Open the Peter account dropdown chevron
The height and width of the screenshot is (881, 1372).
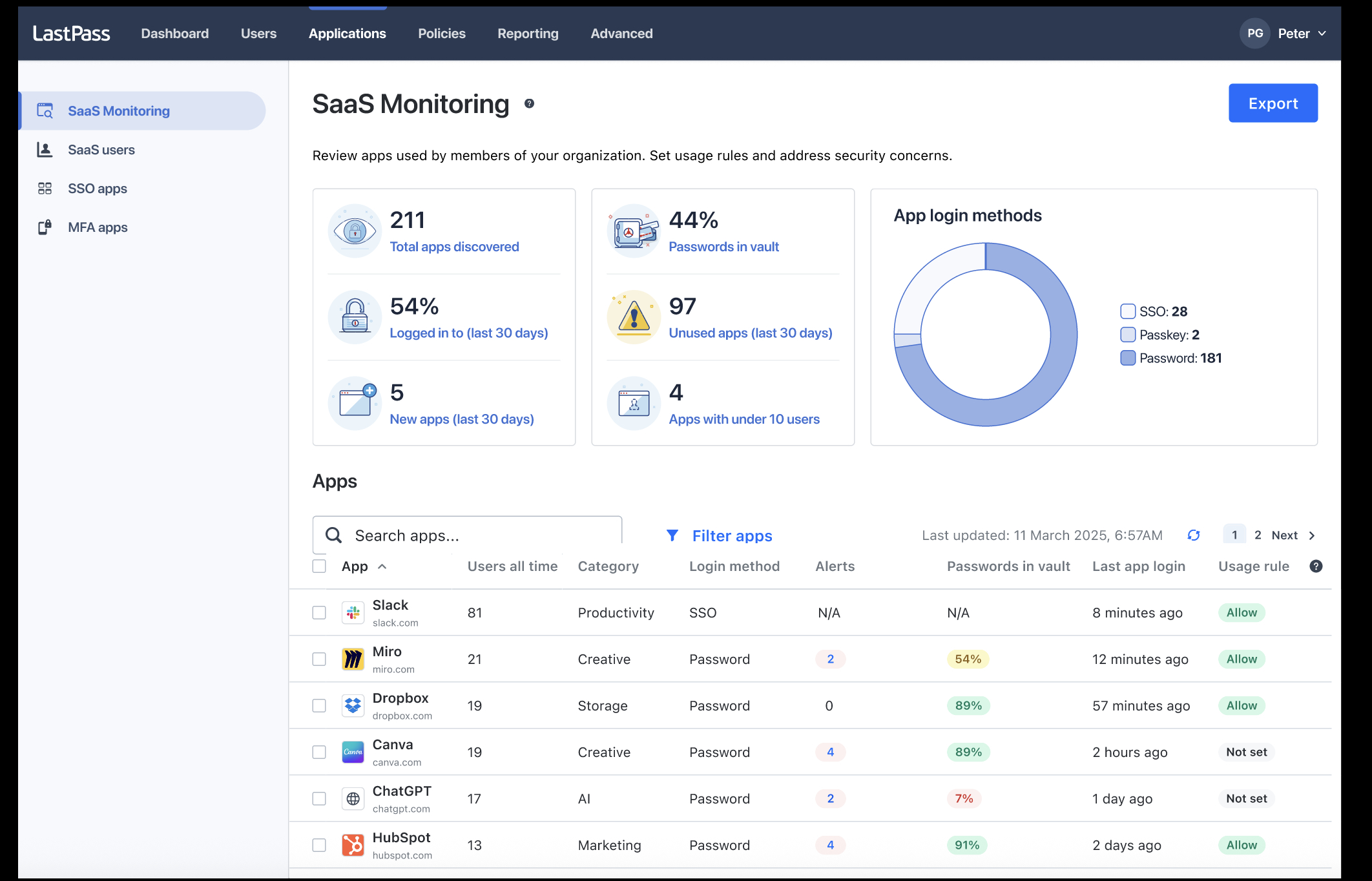coord(1322,34)
